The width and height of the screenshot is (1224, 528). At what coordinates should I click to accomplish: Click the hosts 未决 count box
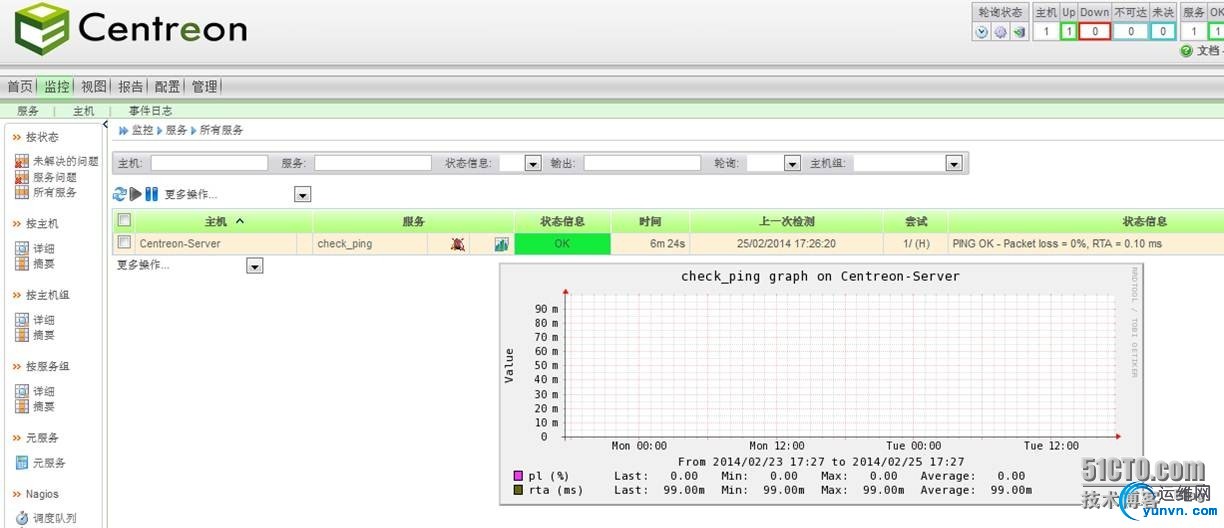(1162, 31)
